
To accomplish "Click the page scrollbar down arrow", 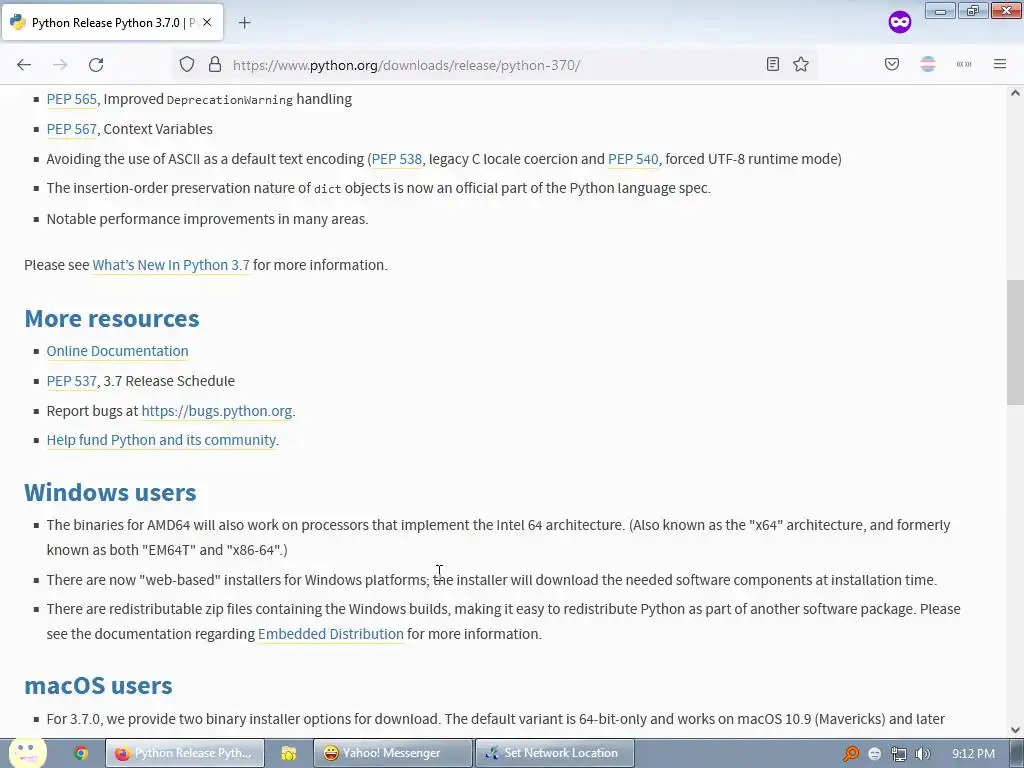I will [x=1015, y=730].
